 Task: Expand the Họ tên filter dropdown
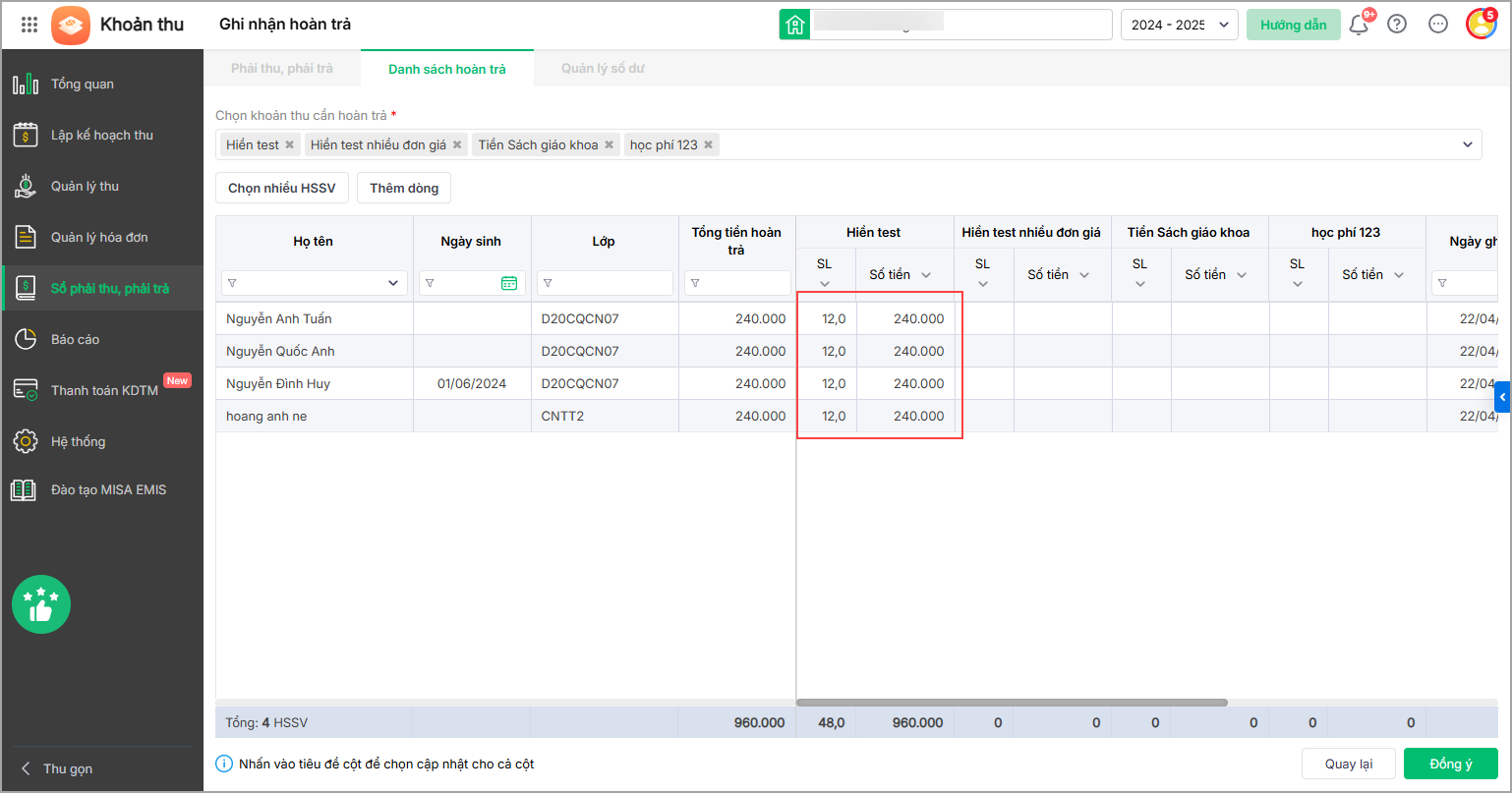[394, 283]
